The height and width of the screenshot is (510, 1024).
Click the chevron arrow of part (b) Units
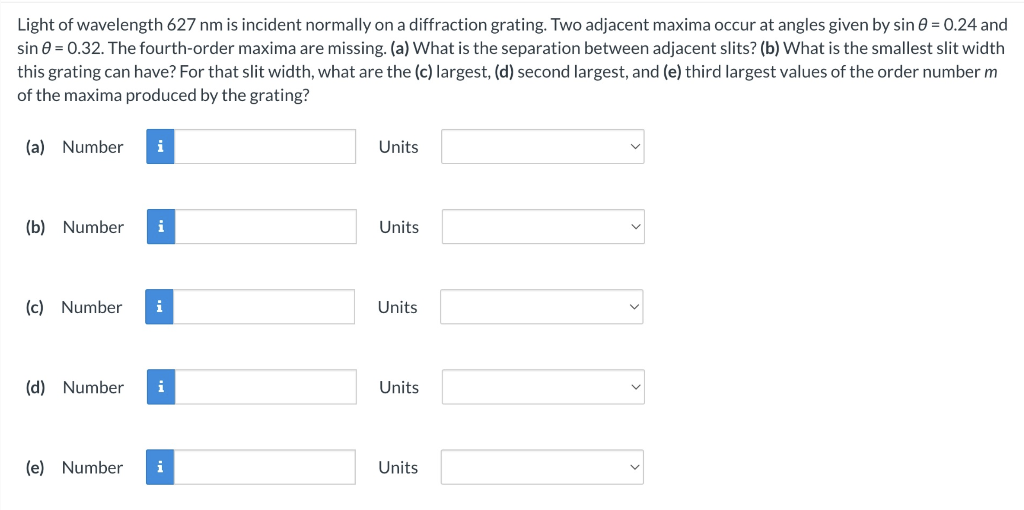[x=633, y=227]
